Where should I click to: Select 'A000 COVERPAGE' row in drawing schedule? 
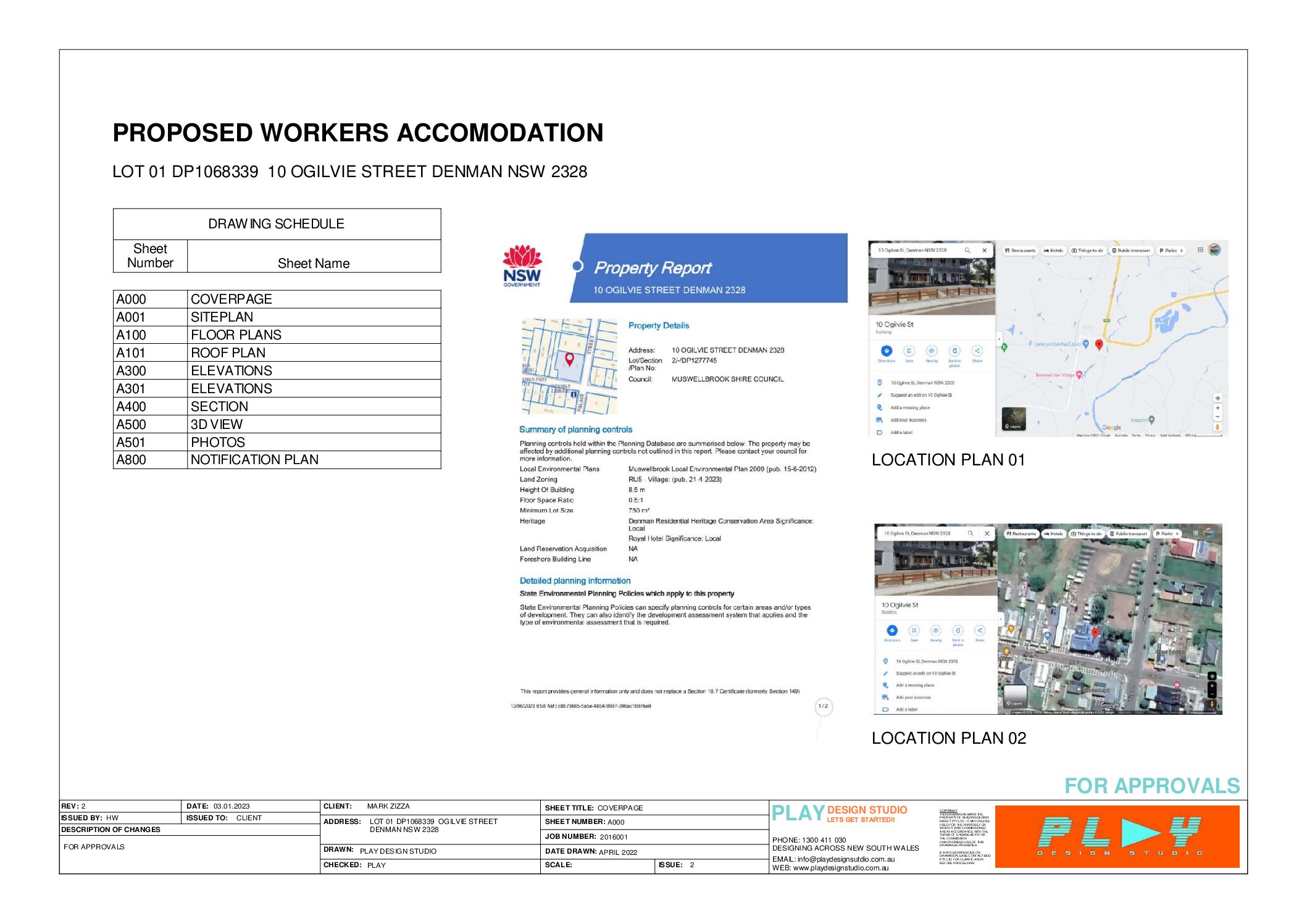click(277, 299)
